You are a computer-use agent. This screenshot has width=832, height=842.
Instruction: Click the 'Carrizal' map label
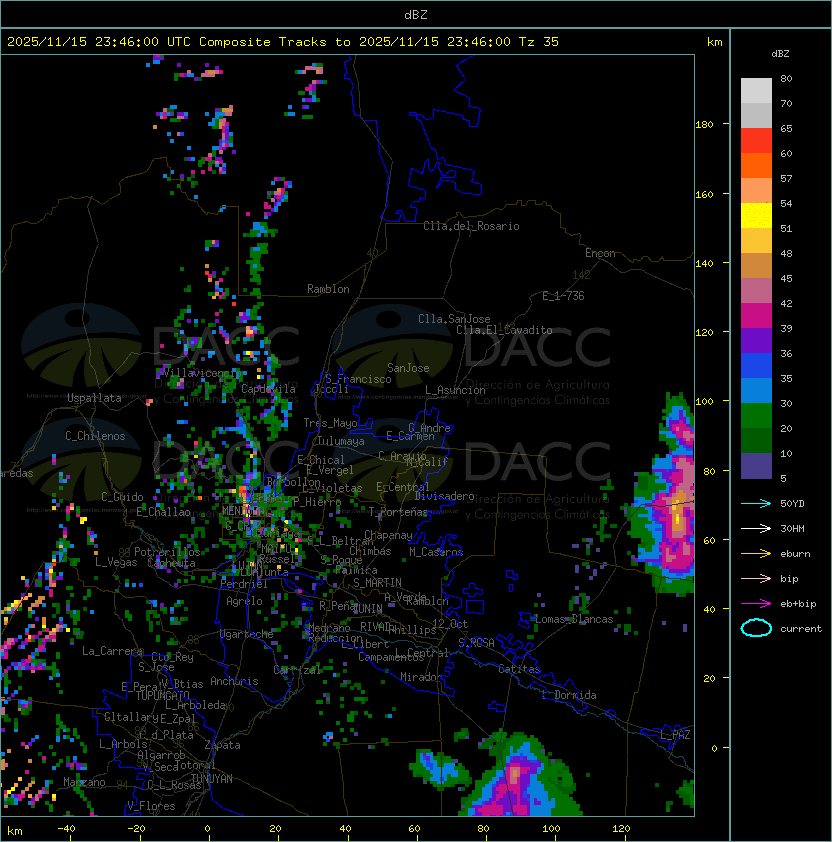(x=297, y=670)
